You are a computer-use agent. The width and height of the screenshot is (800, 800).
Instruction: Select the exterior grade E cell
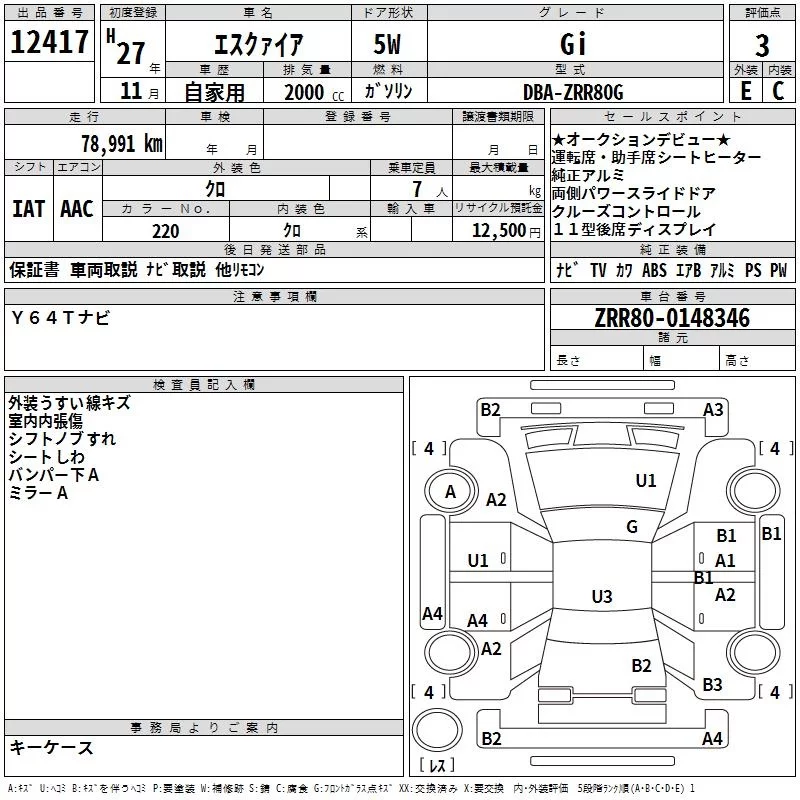[x=745, y=90]
